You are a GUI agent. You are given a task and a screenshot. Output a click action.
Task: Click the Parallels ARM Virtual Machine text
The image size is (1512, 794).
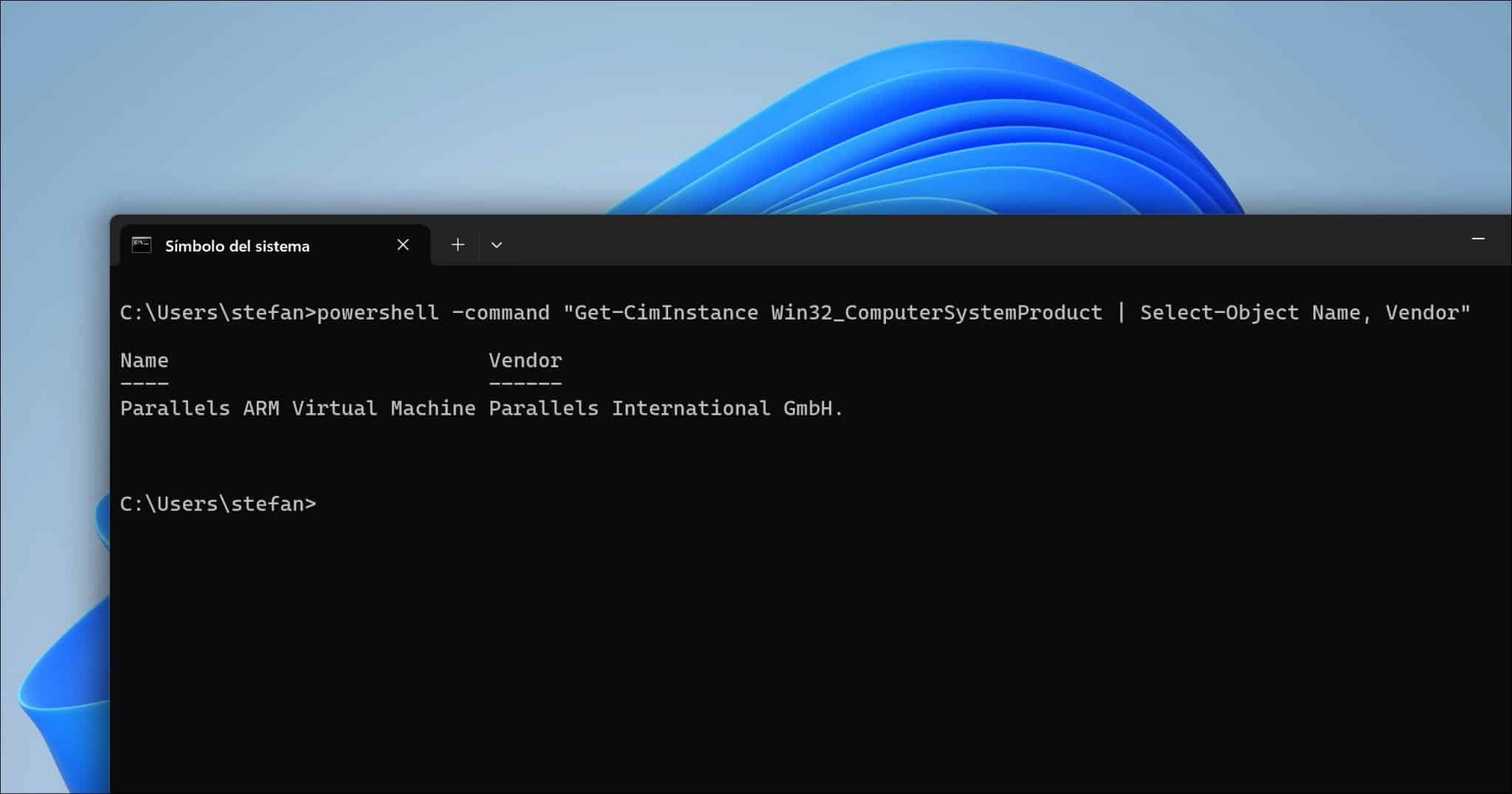pyautogui.click(x=298, y=408)
